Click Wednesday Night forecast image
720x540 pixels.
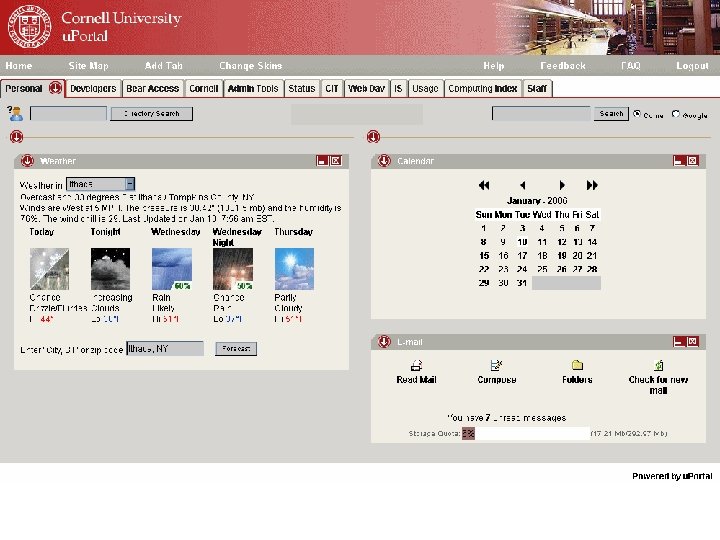click(x=233, y=269)
